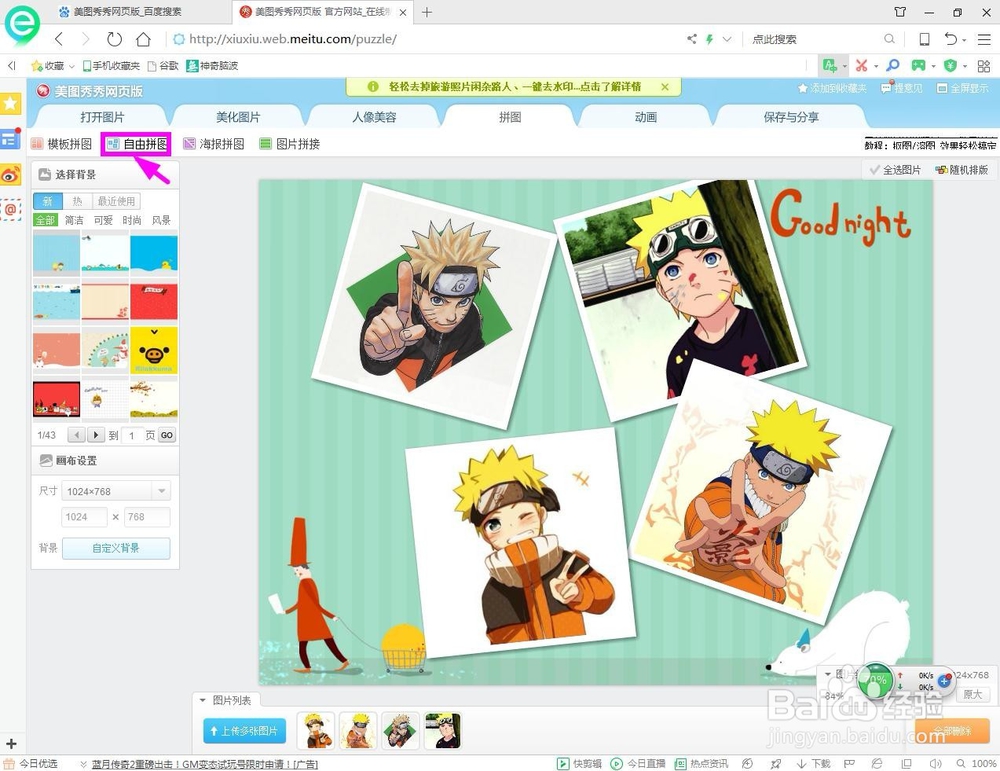Select the 最近使用 background filter

pos(116,201)
